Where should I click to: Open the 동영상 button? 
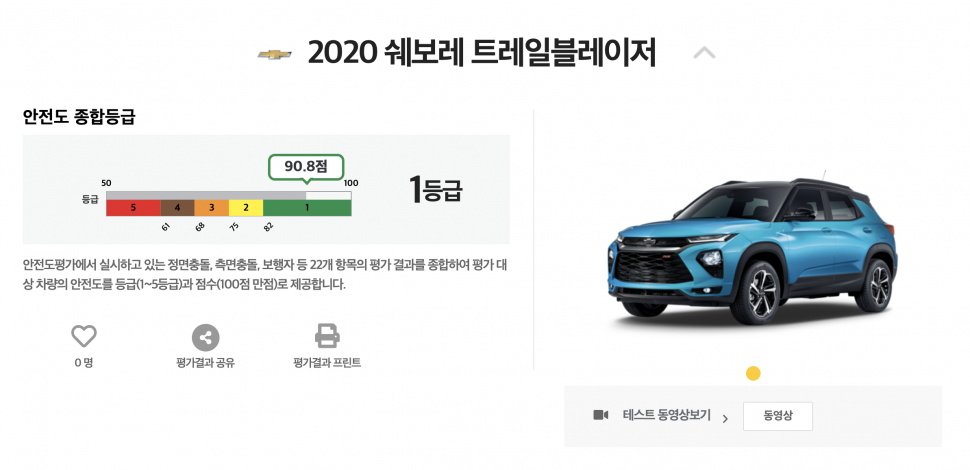[778, 416]
